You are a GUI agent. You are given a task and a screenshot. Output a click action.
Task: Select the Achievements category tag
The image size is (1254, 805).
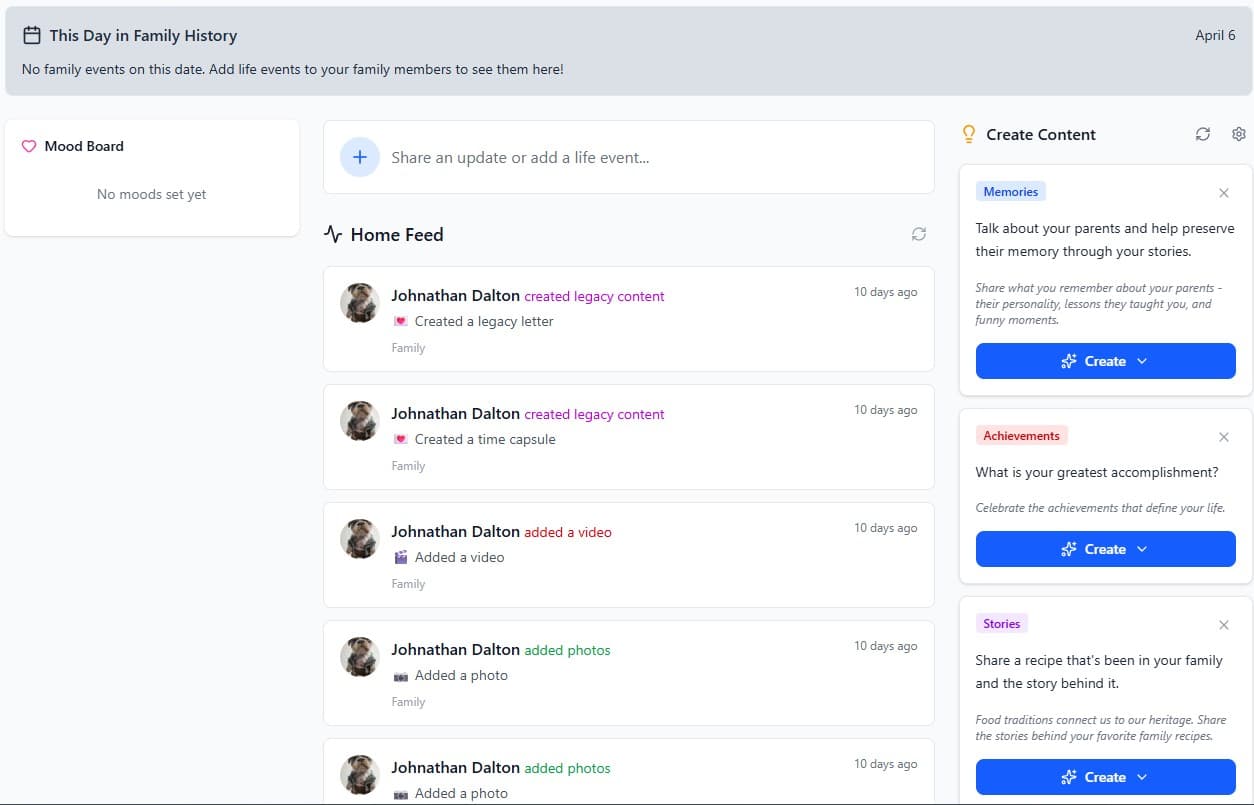point(1021,436)
